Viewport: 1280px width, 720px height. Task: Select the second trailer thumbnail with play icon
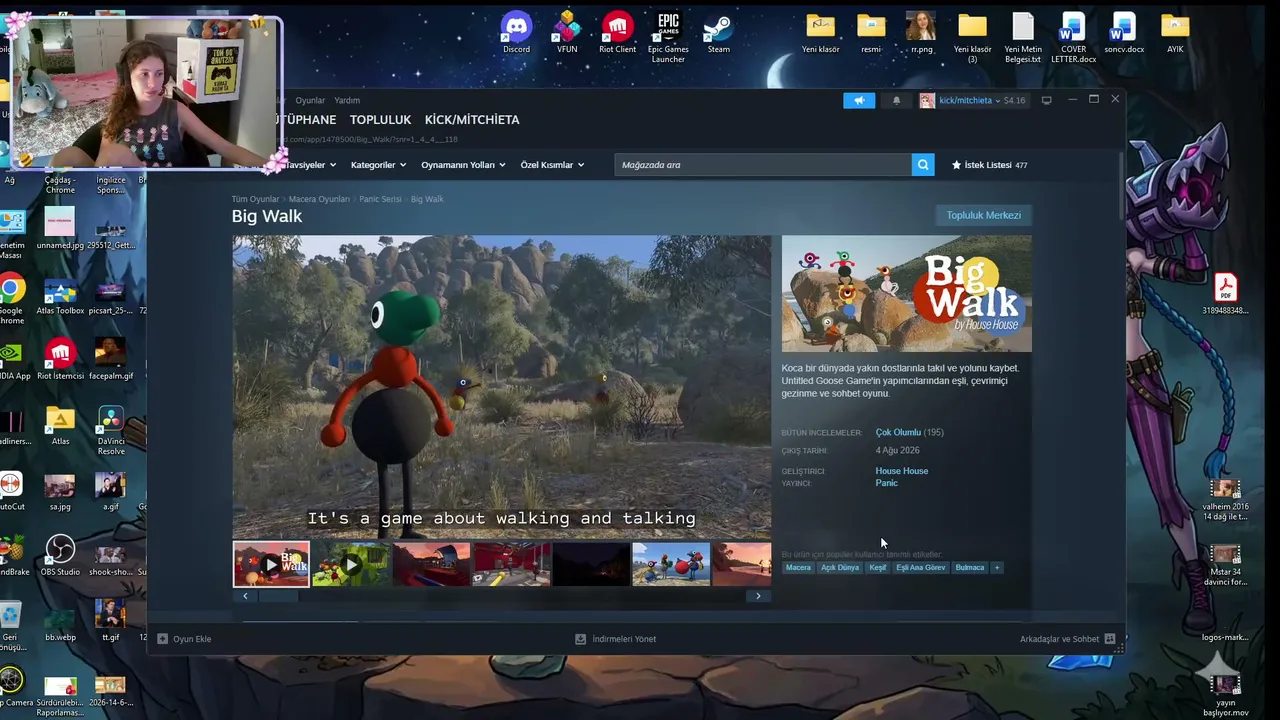point(351,564)
